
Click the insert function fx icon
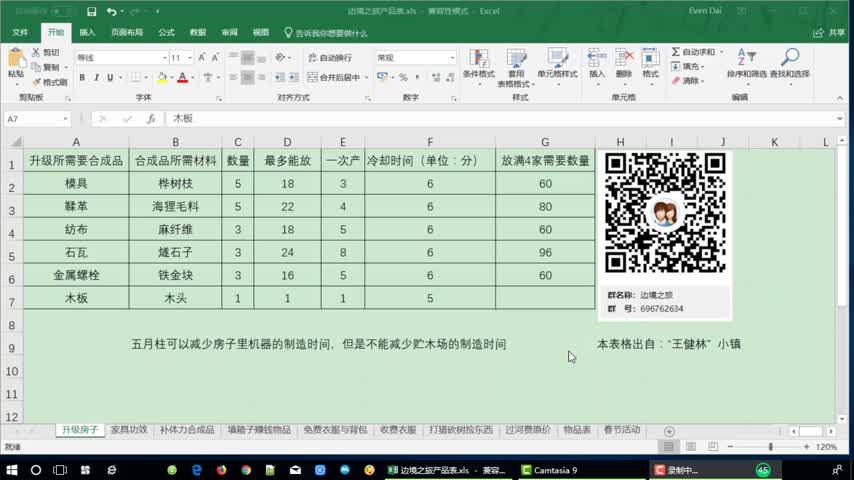click(x=151, y=119)
